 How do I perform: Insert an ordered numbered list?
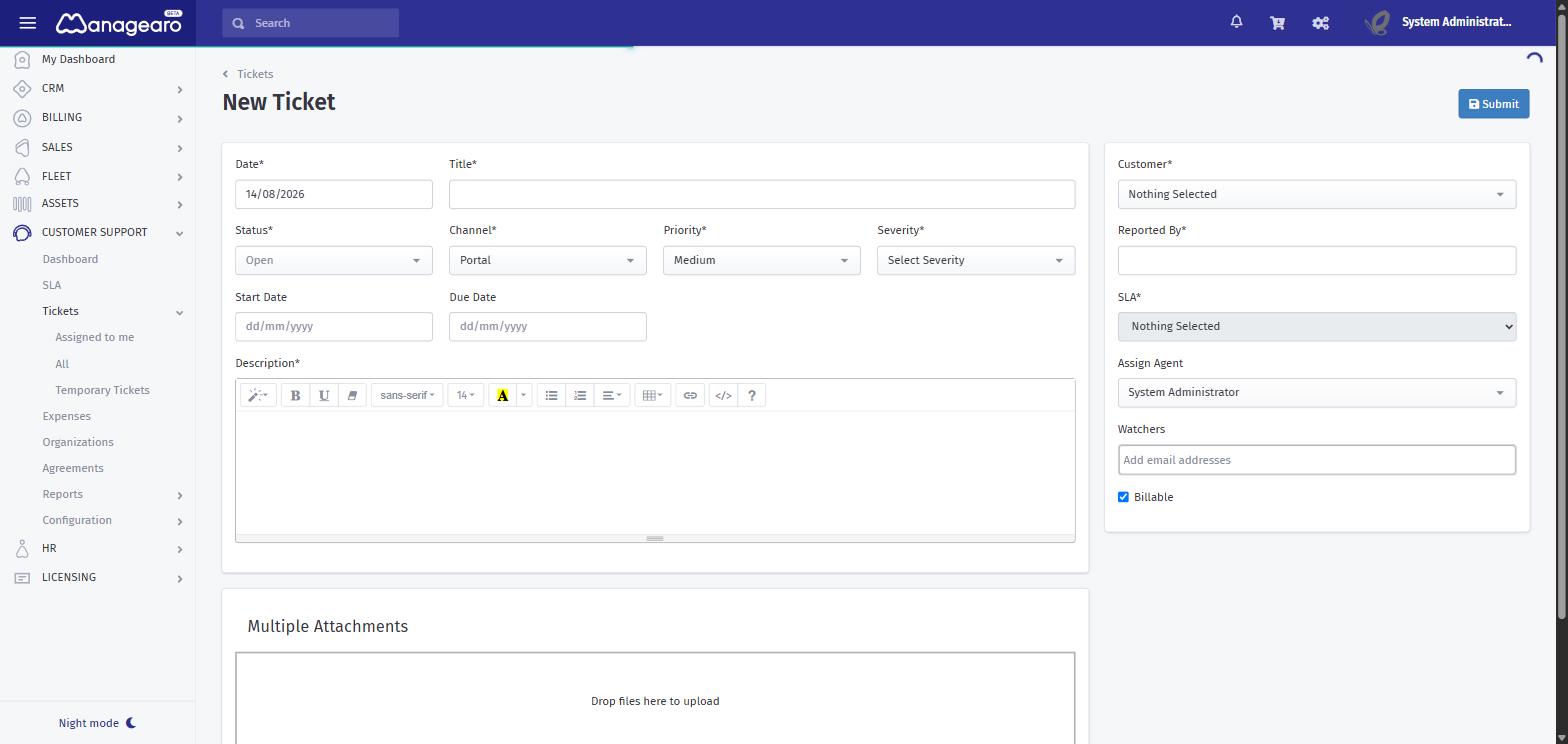pos(580,396)
